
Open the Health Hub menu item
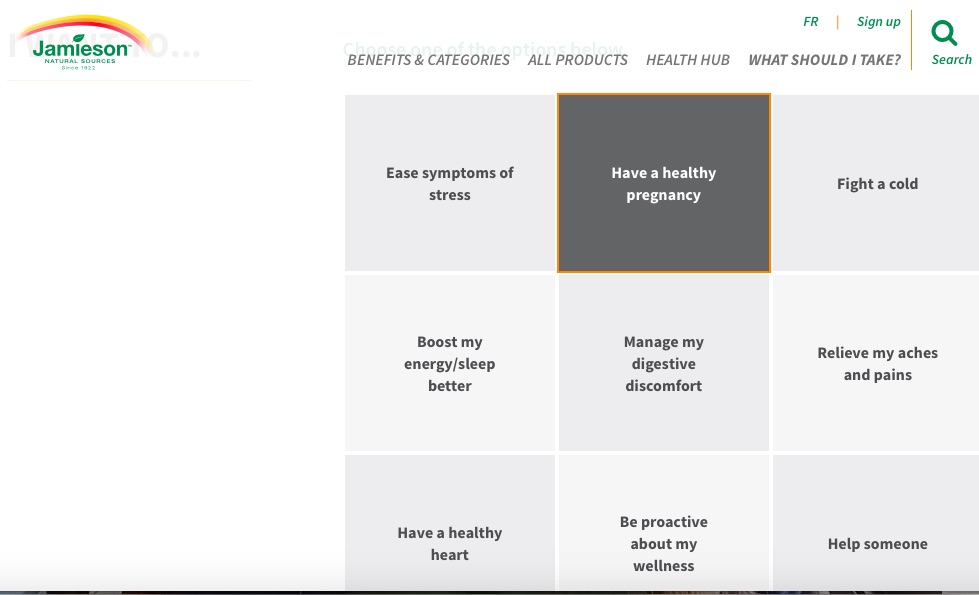[687, 60]
